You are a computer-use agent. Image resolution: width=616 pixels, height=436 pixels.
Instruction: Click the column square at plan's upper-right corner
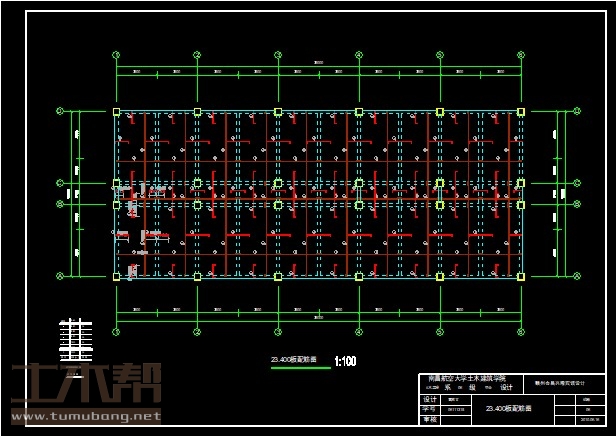tap(520, 111)
